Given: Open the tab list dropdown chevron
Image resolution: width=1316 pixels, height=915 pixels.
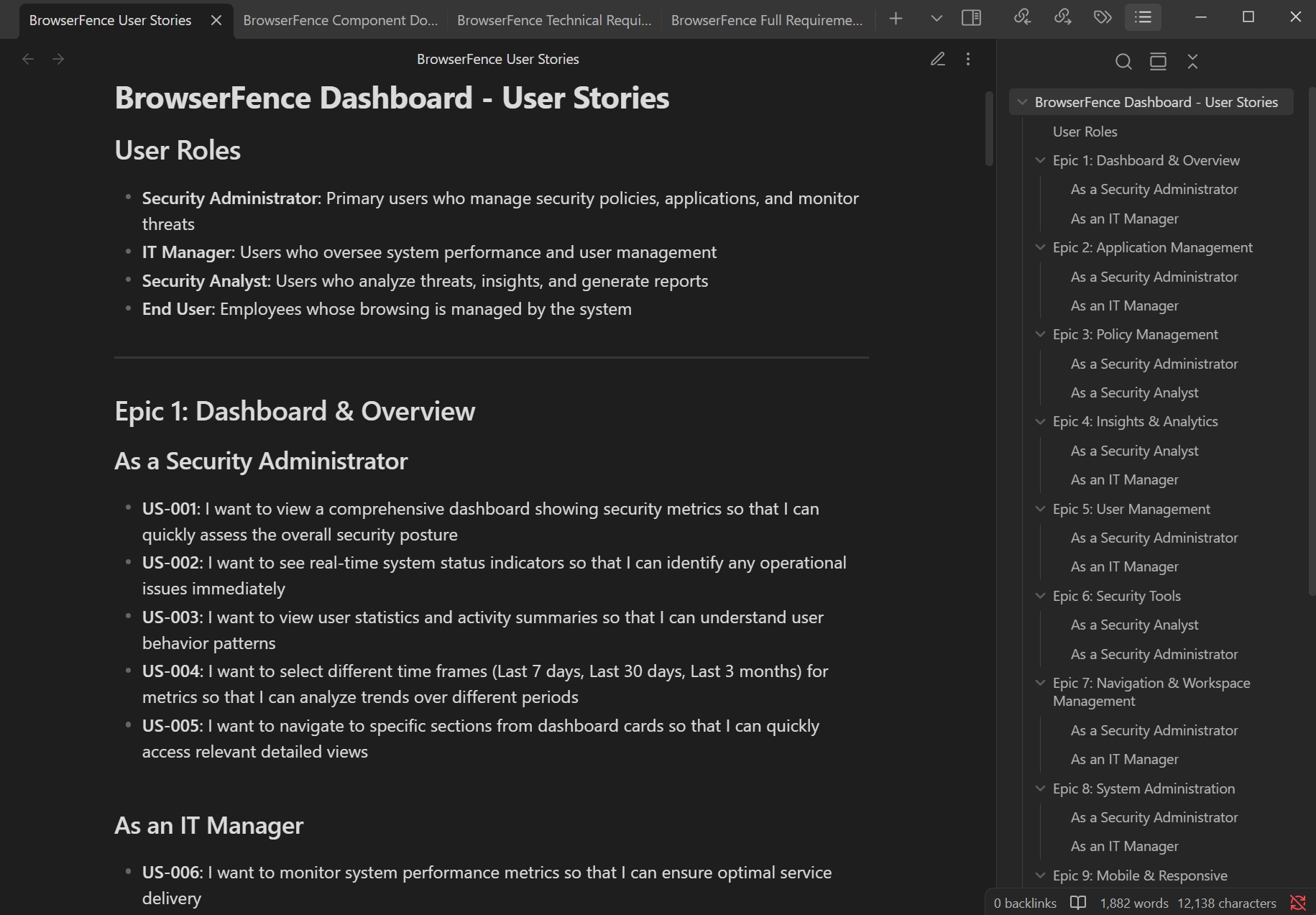Looking at the screenshot, I should tap(936, 19).
